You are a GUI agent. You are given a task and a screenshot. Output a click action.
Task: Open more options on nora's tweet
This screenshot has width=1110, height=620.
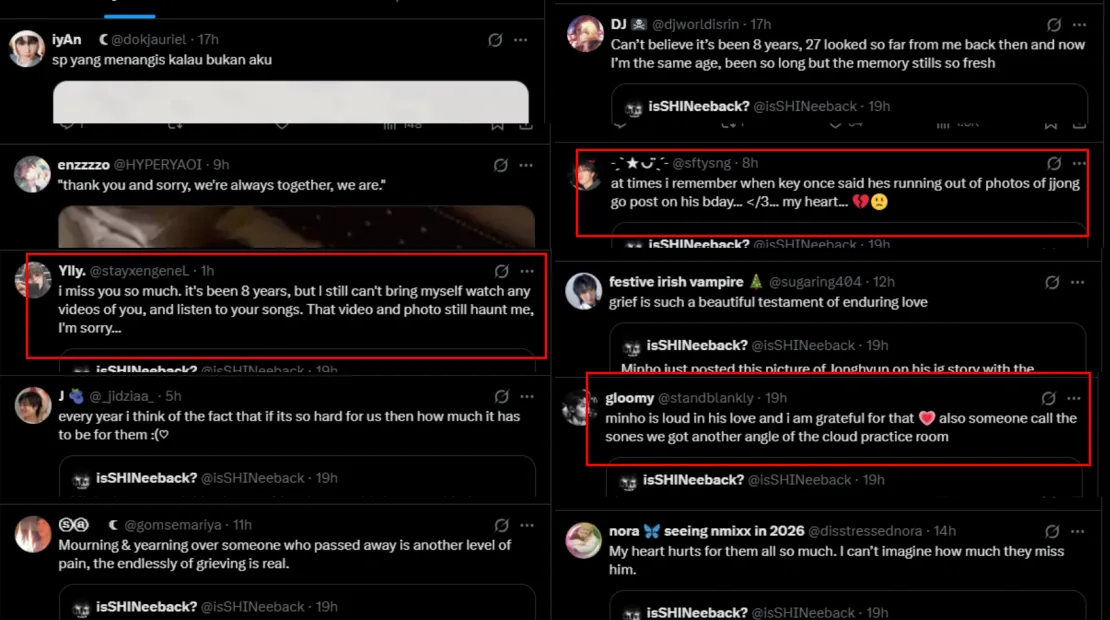1077,532
